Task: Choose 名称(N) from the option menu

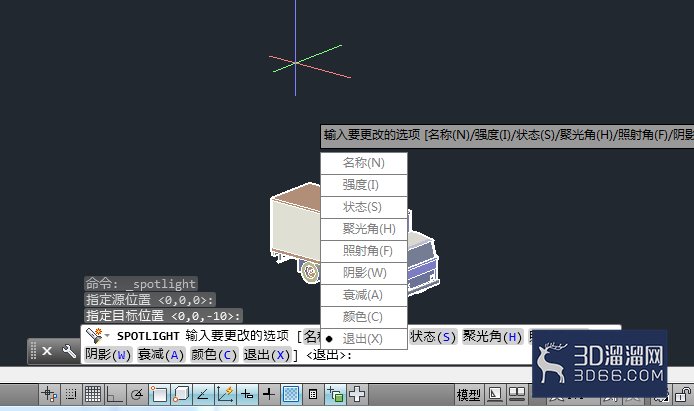Action: tap(364, 163)
